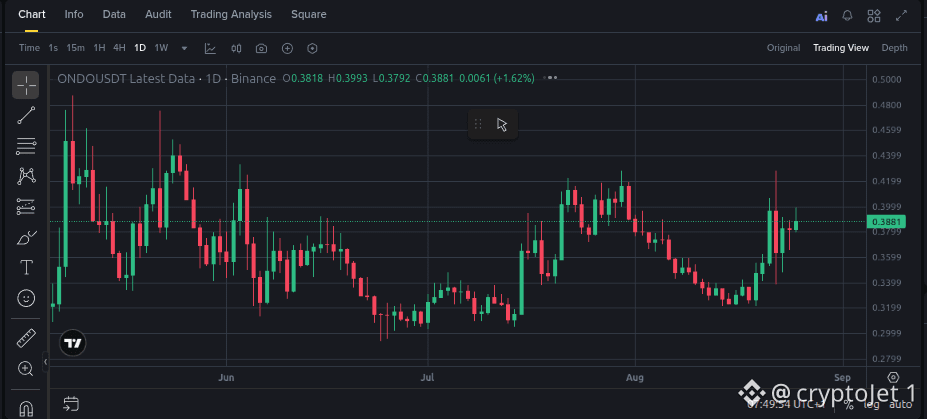Expand the chart to fullscreen
This screenshot has width=927, height=419.
click(x=901, y=16)
